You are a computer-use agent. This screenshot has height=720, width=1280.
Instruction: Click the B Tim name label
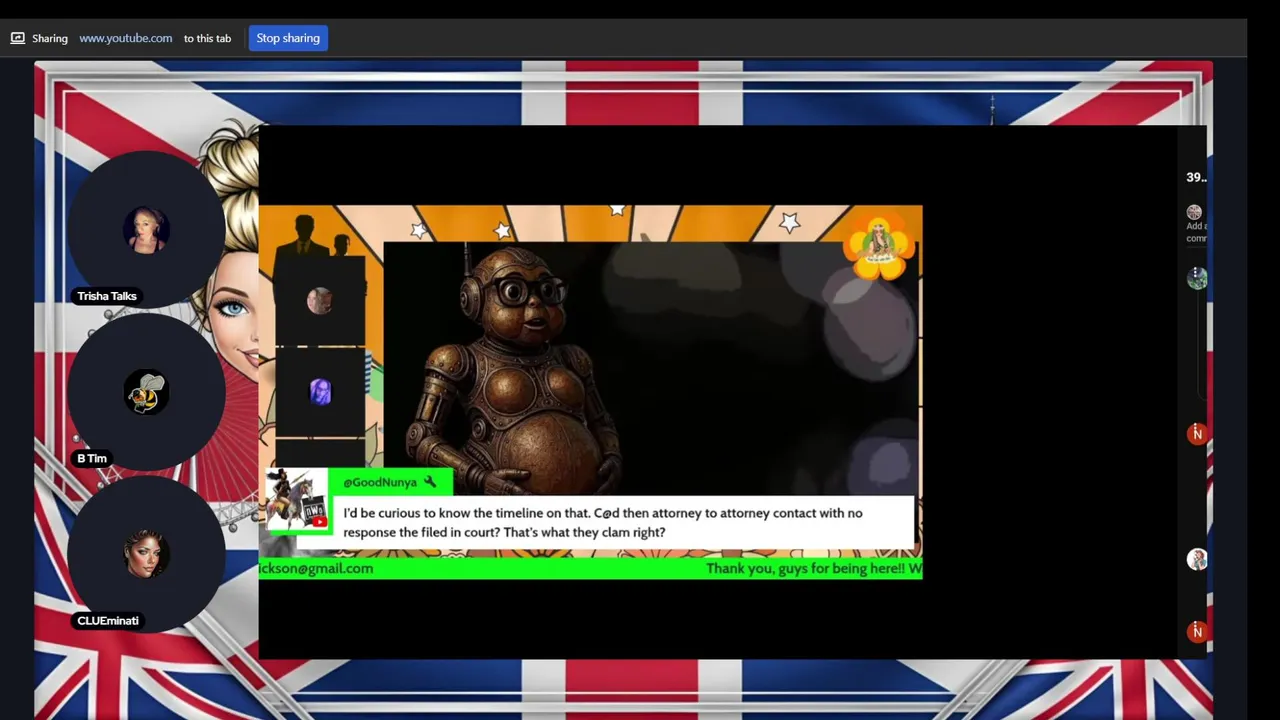point(92,459)
